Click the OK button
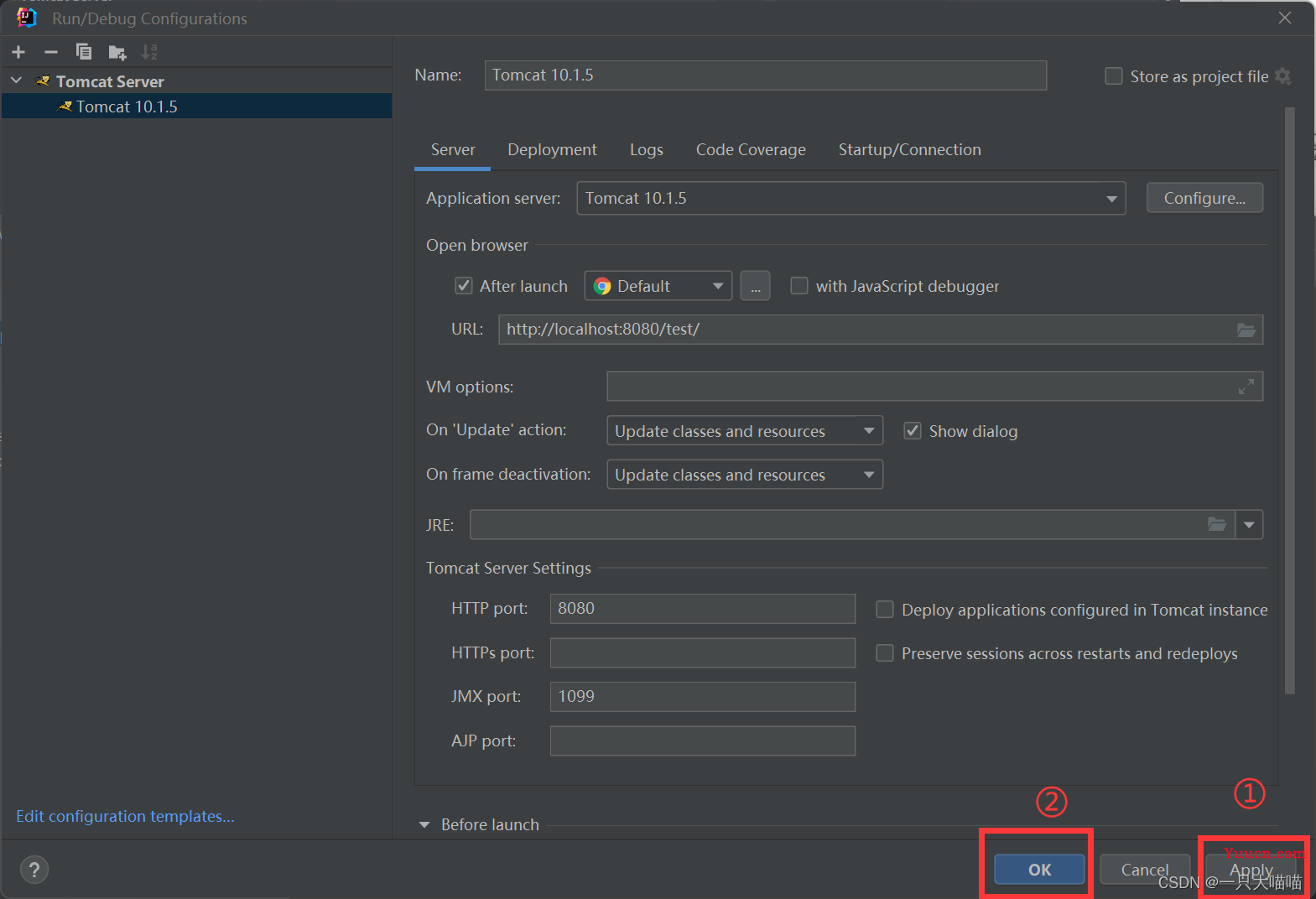Viewport: 1316px width, 899px height. pos(1040,870)
